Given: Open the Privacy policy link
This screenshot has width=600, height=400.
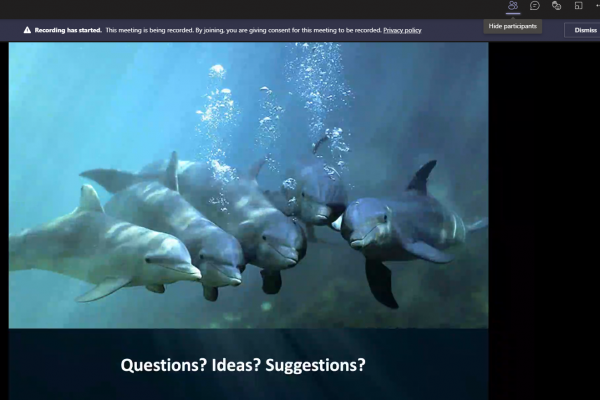Looking at the screenshot, I should click(x=402, y=30).
